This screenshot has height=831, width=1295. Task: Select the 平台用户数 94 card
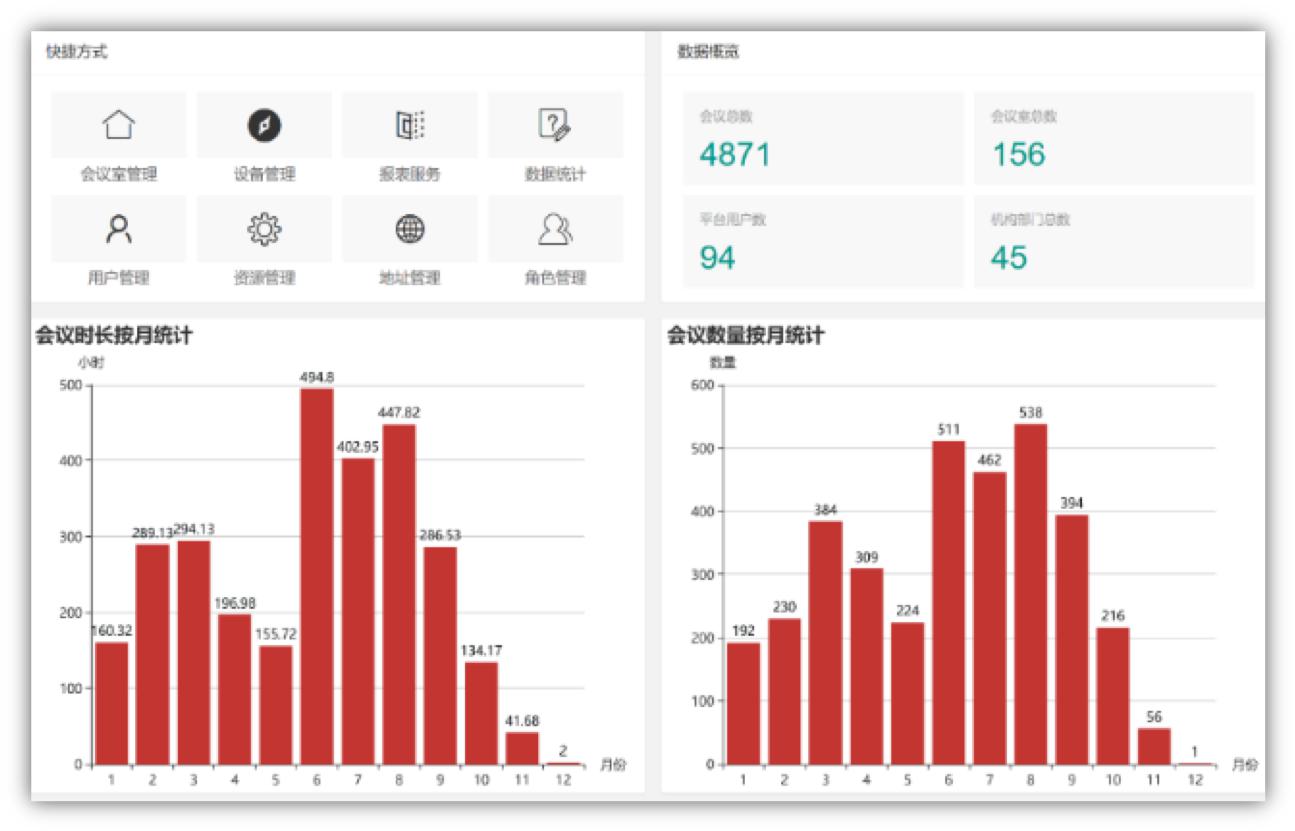[822, 242]
